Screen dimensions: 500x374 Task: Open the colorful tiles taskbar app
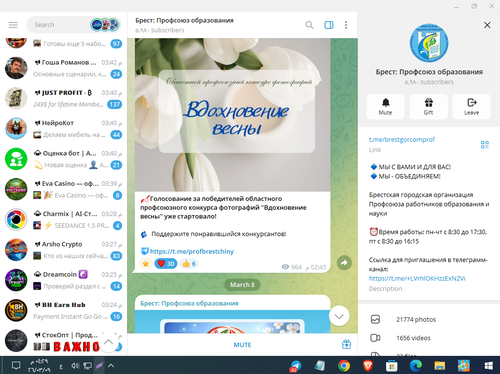(464, 366)
